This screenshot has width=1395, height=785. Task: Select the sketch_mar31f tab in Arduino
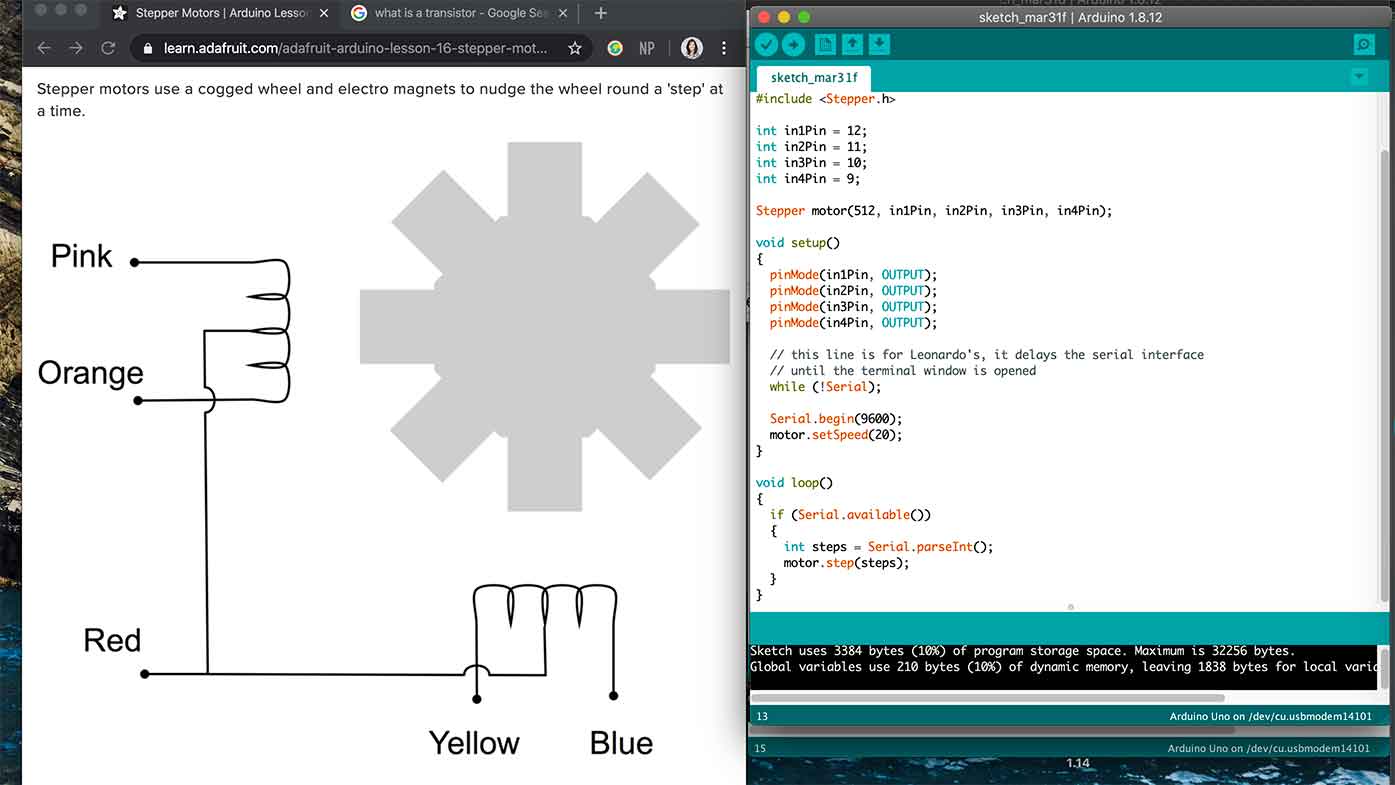point(814,78)
